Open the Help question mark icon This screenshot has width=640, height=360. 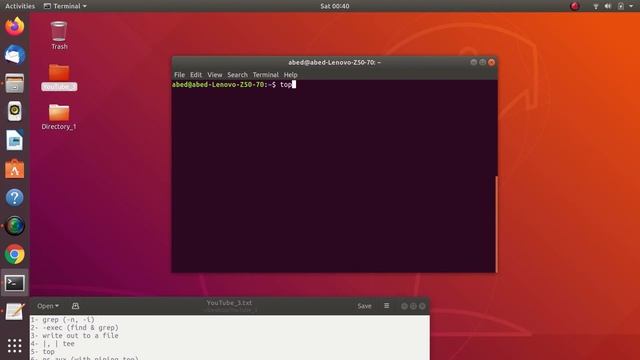tap(15, 198)
